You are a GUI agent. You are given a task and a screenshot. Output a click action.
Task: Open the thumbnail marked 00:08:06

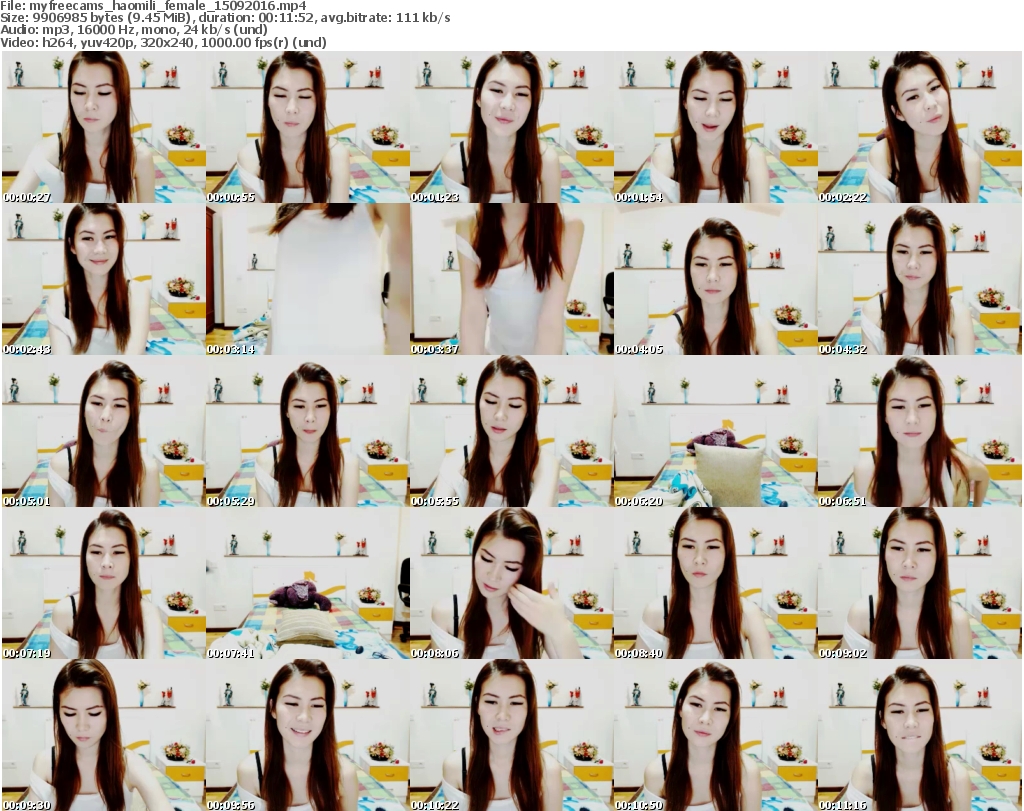click(511, 583)
